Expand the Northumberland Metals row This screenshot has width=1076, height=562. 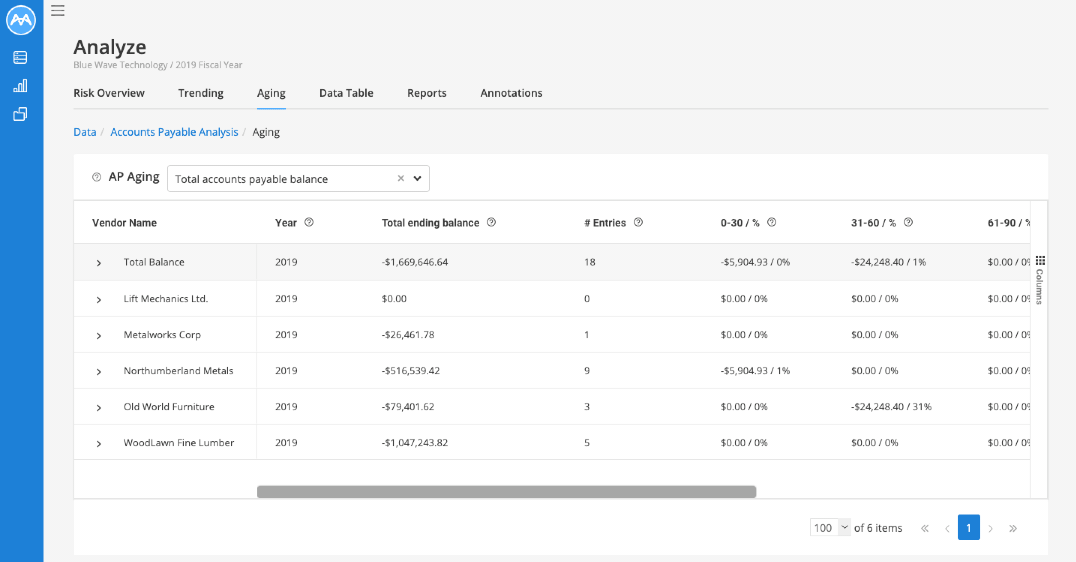pyautogui.click(x=99, y=371)
